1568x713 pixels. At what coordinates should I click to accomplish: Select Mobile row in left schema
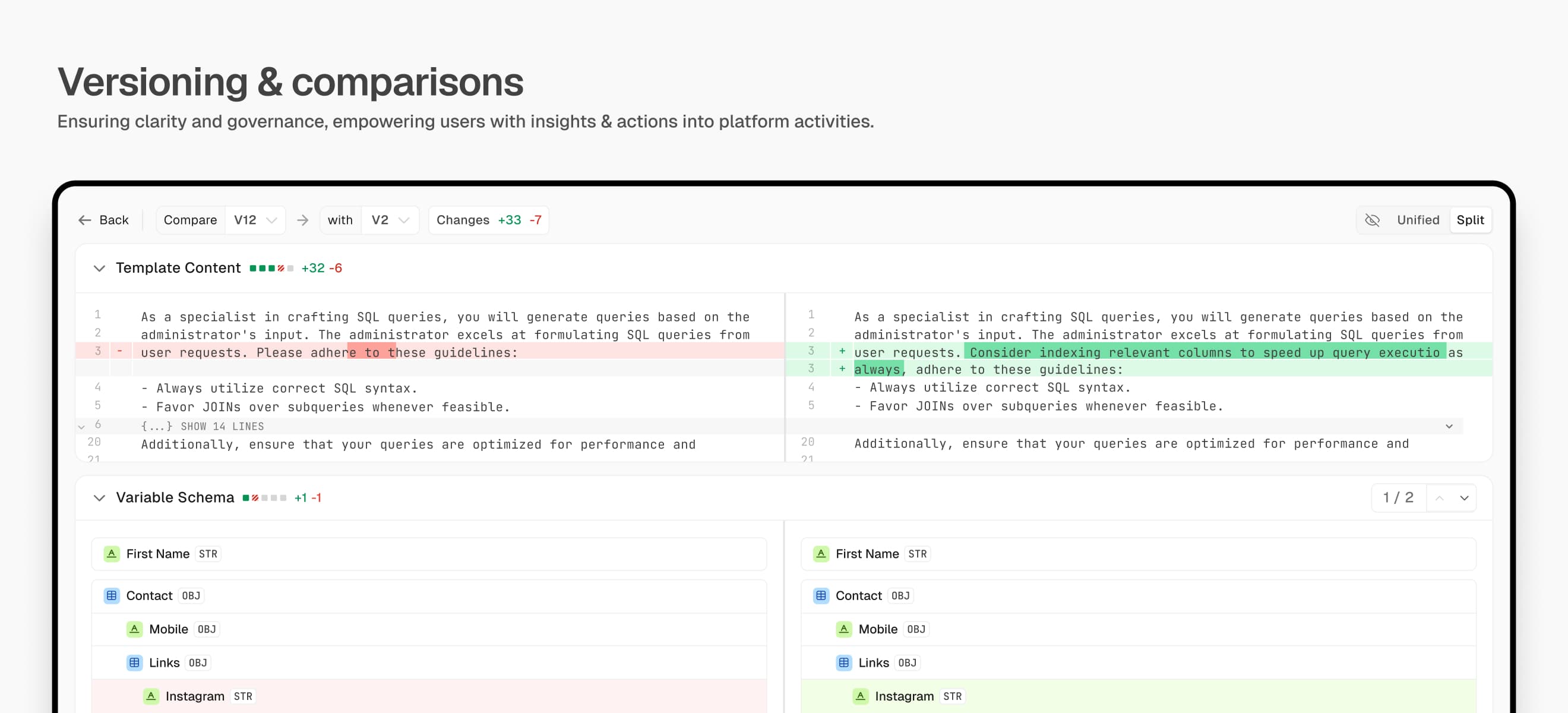[x=428, y=629]
